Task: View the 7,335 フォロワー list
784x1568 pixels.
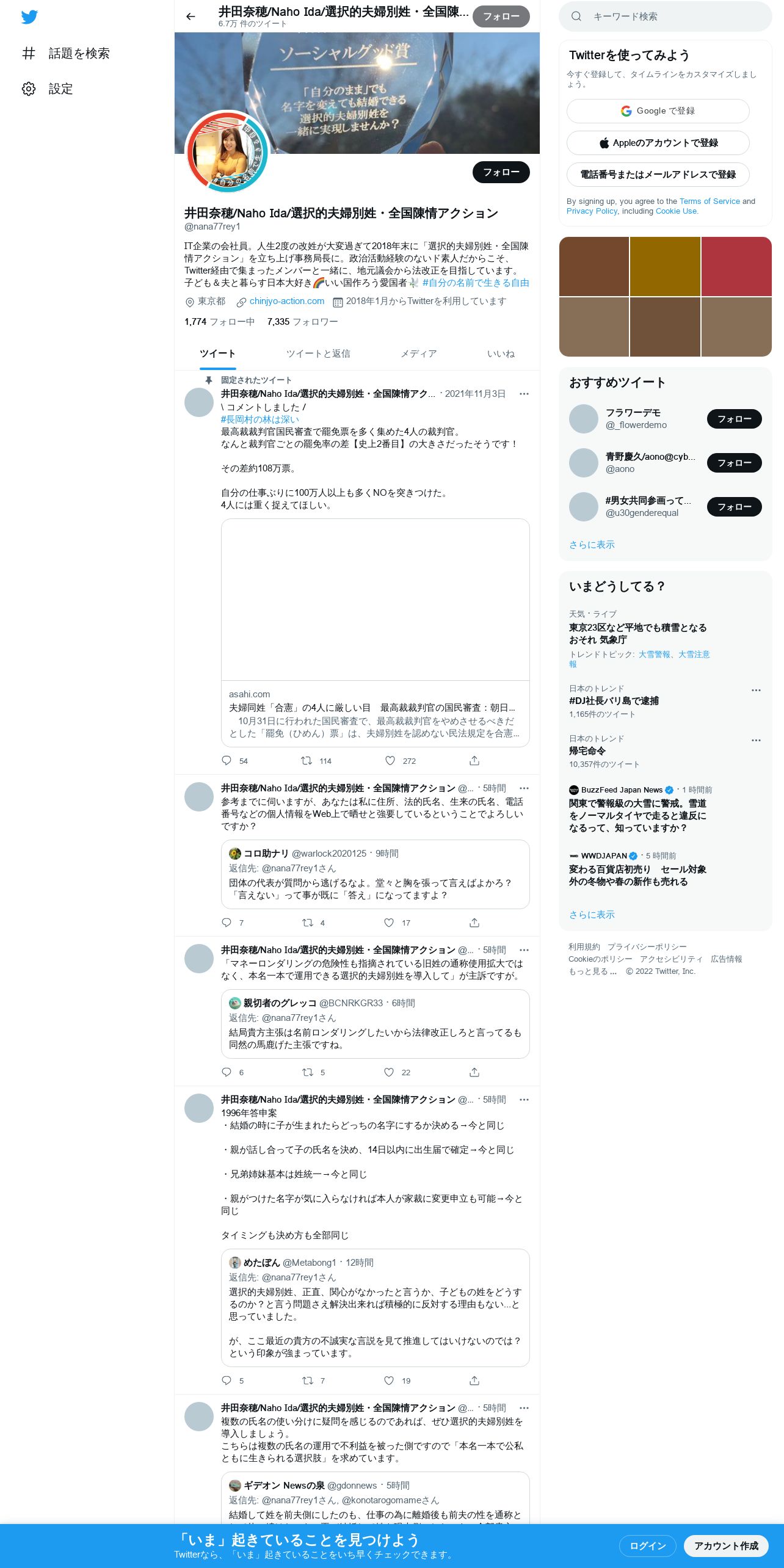Action: 303,322
